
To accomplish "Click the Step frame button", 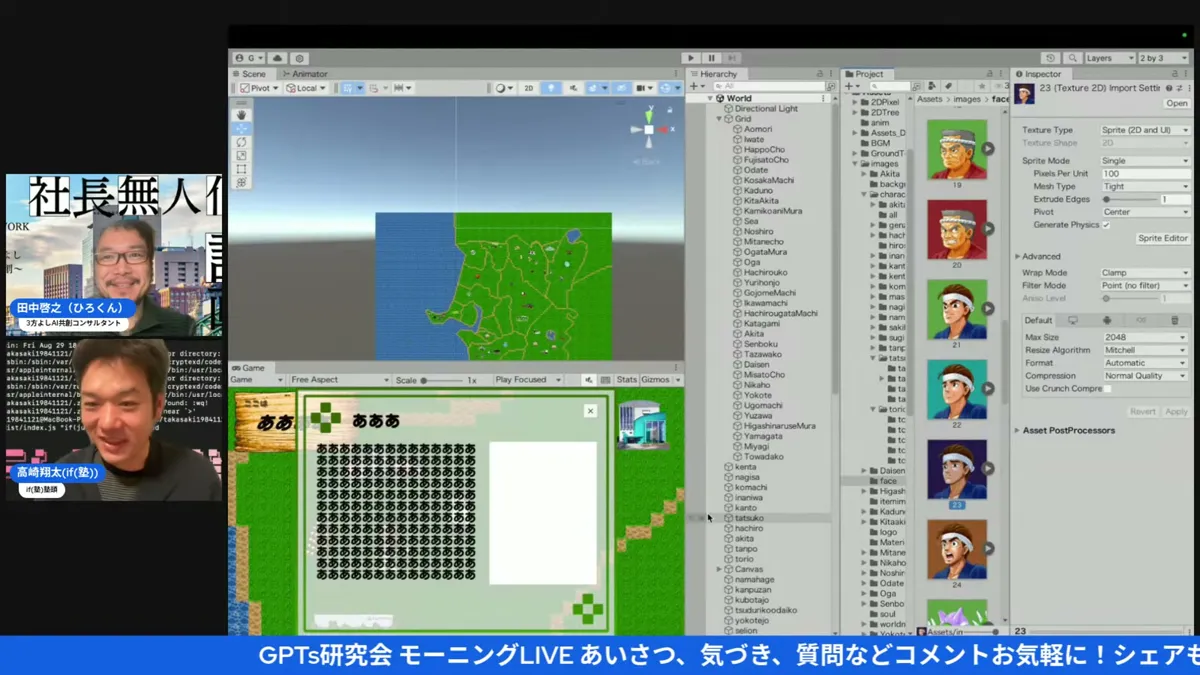I will click(x=732, y=59).
